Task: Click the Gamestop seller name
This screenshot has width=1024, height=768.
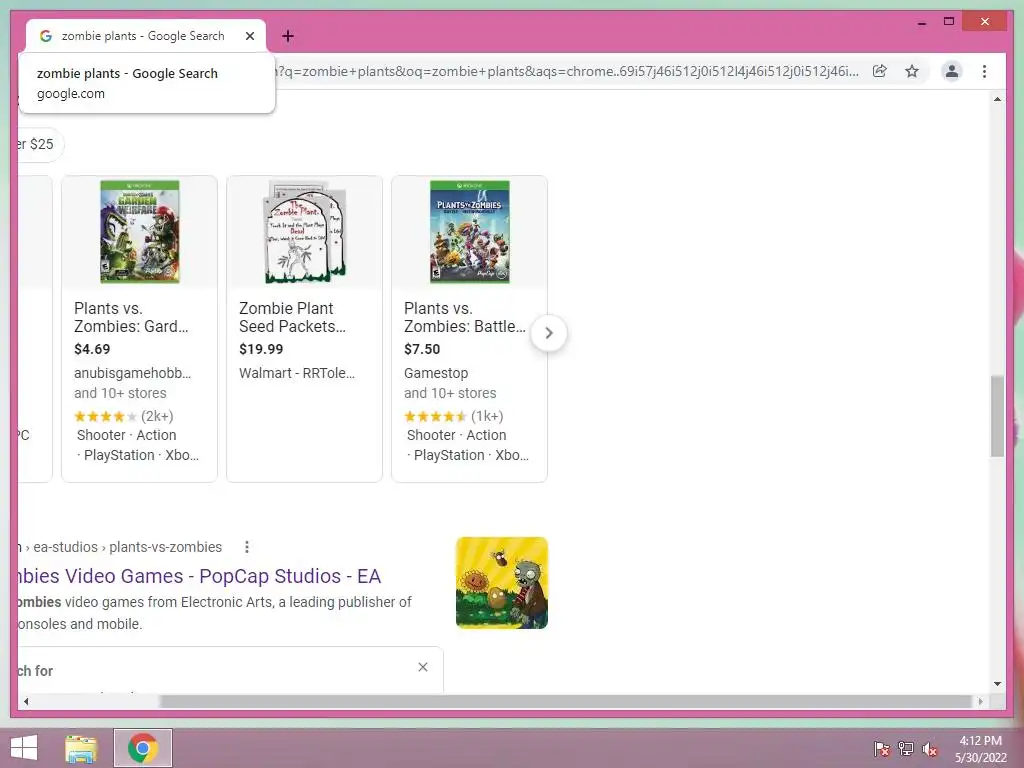Action: tap(436, 373)
